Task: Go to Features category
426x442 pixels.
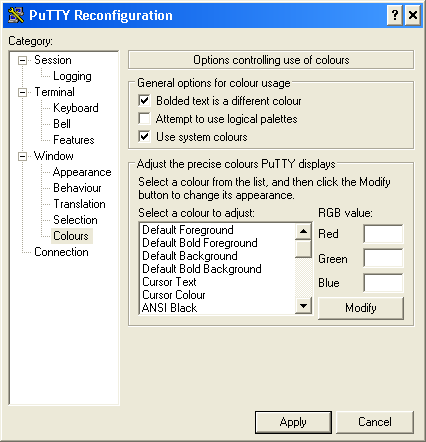Action: 74,140
